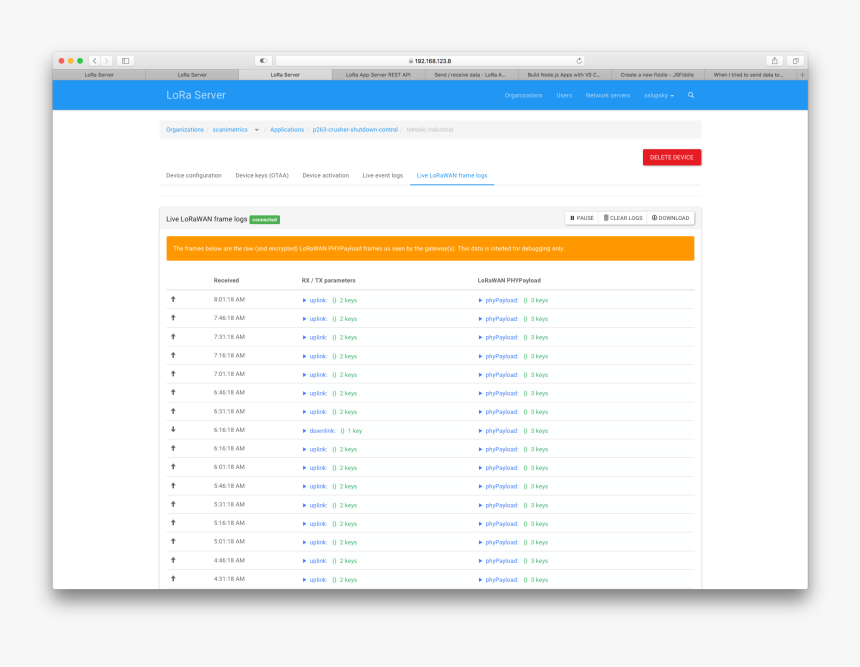Viewport: 860px width, 667px height.
Task: Click the down arrow icon on downlink row
Action: tap(173, 430)
